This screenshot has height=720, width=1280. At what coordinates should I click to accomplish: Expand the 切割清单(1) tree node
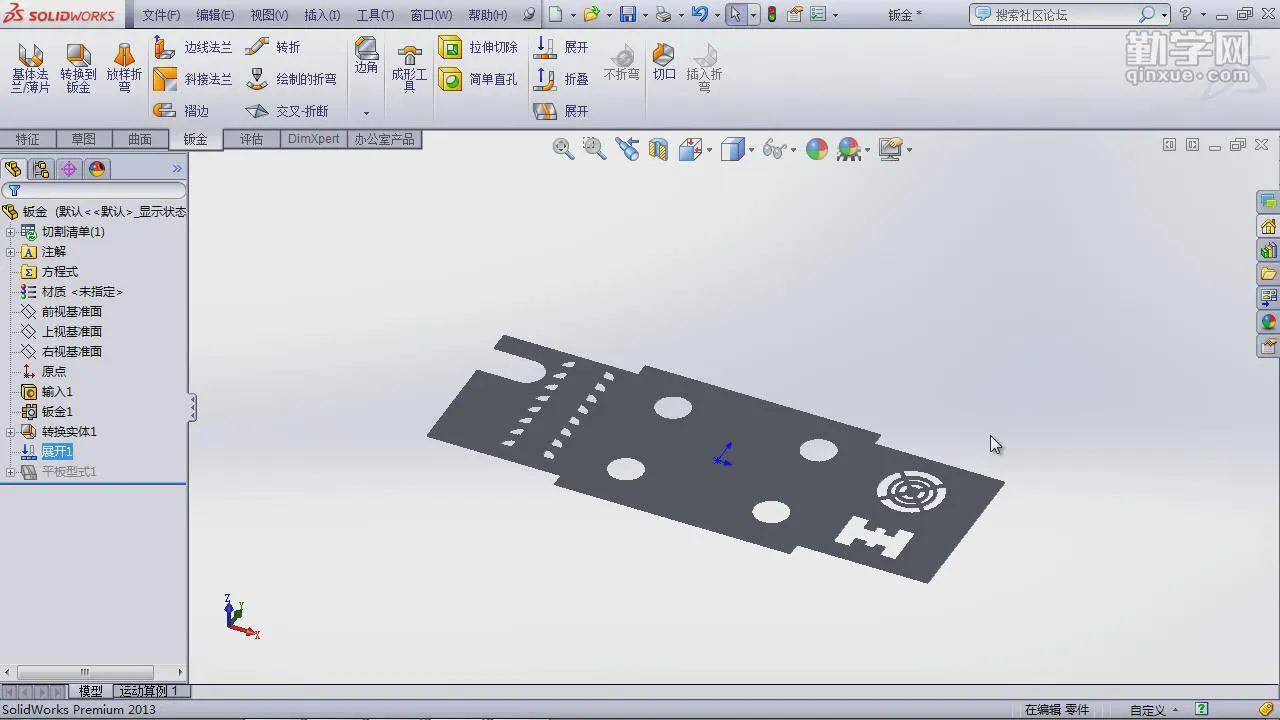point(11,232)
